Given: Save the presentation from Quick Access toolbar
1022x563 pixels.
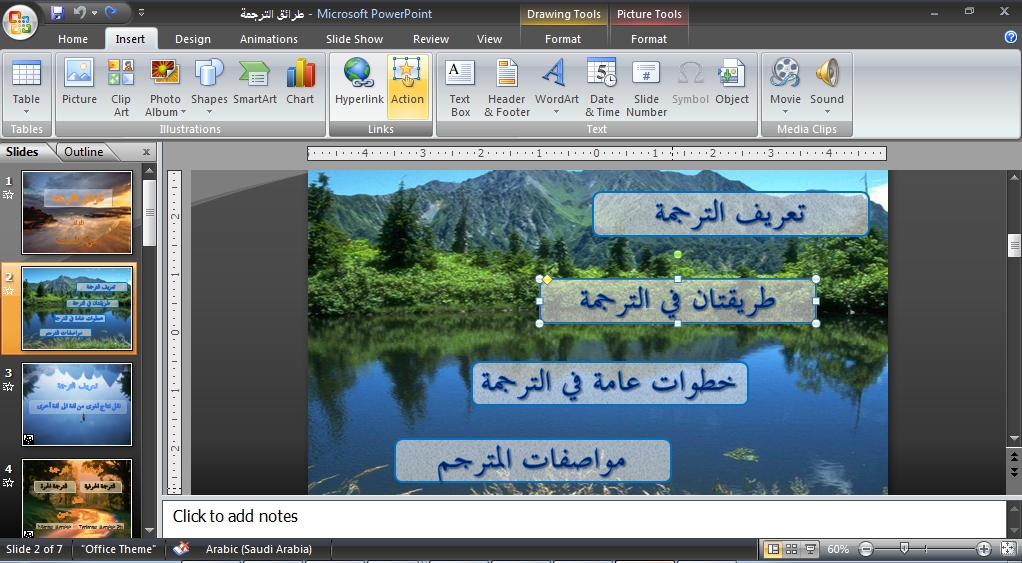Looking at the screenshot, I should 57,12.
